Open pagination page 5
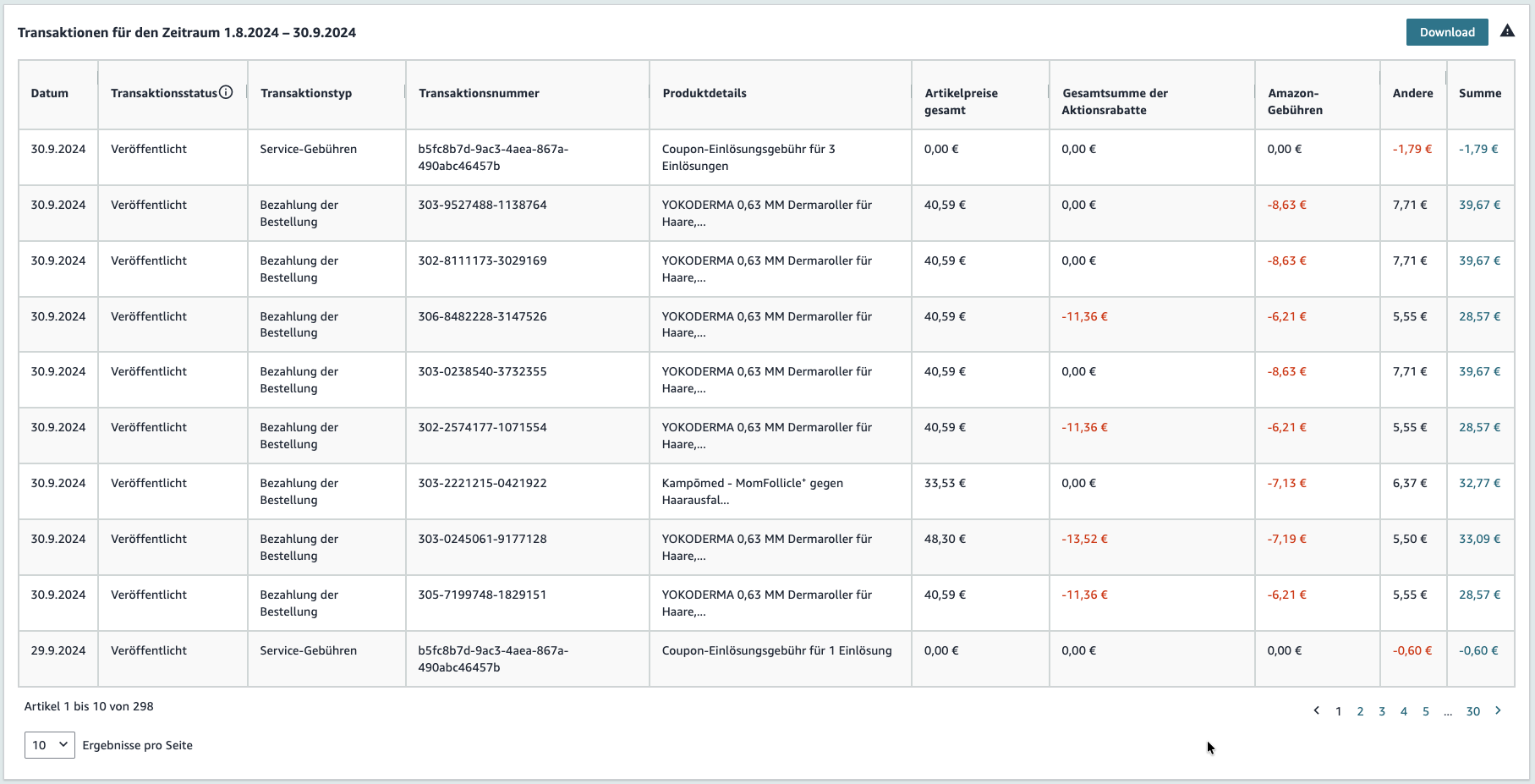 pyautogui.click(x=1426, y=711)
